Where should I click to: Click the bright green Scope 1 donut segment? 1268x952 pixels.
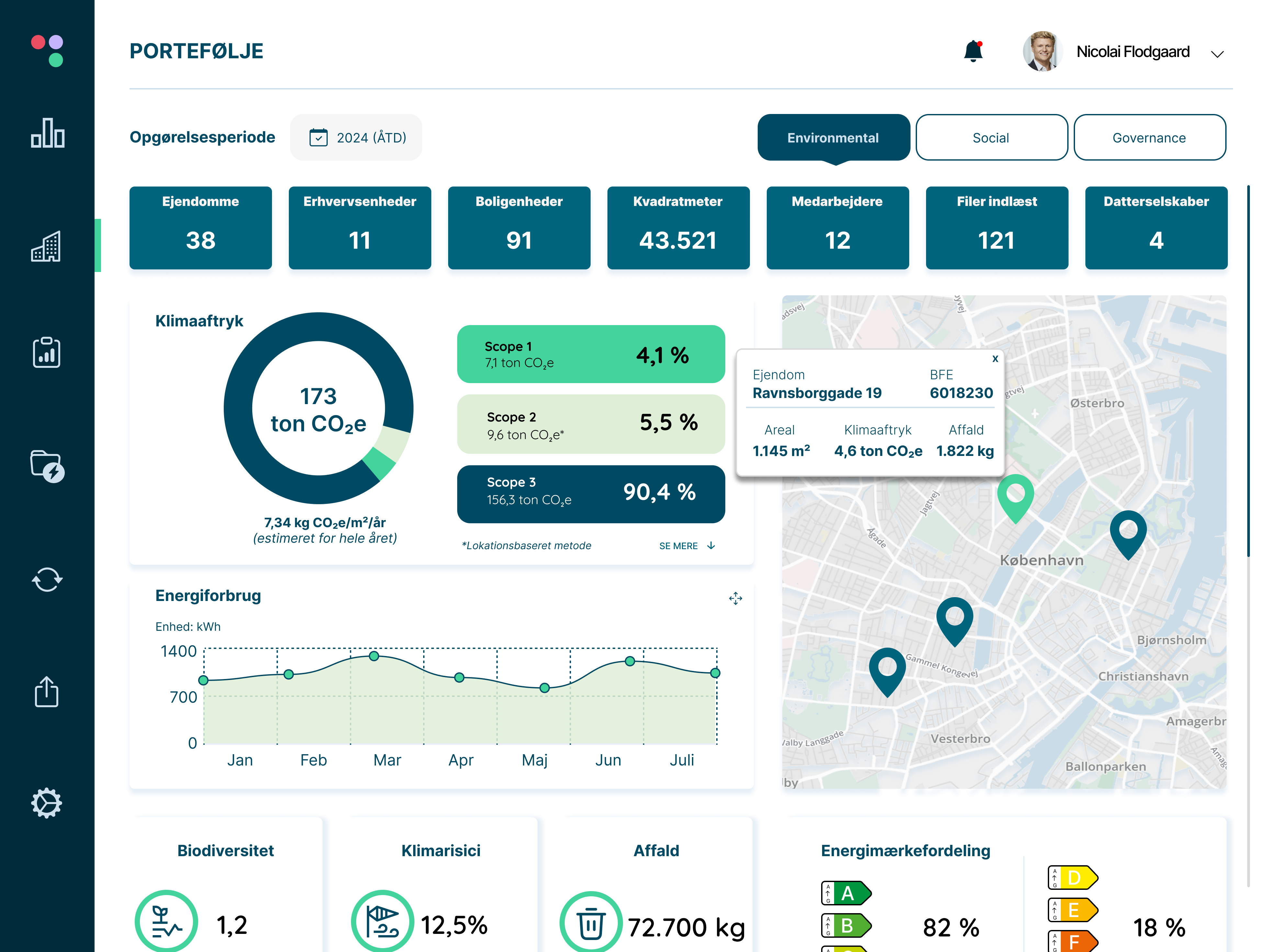coord(379,464)
